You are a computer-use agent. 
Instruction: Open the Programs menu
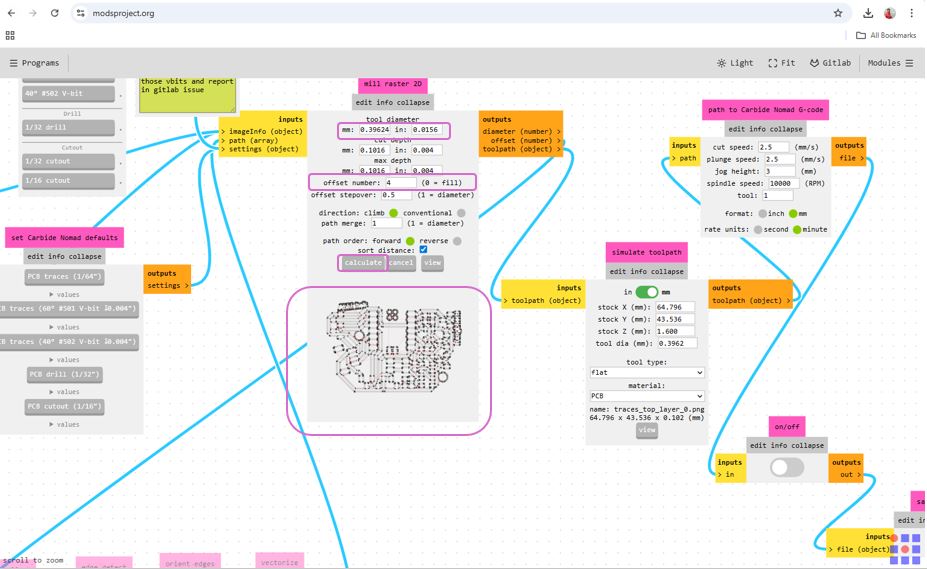coord(34,63)
